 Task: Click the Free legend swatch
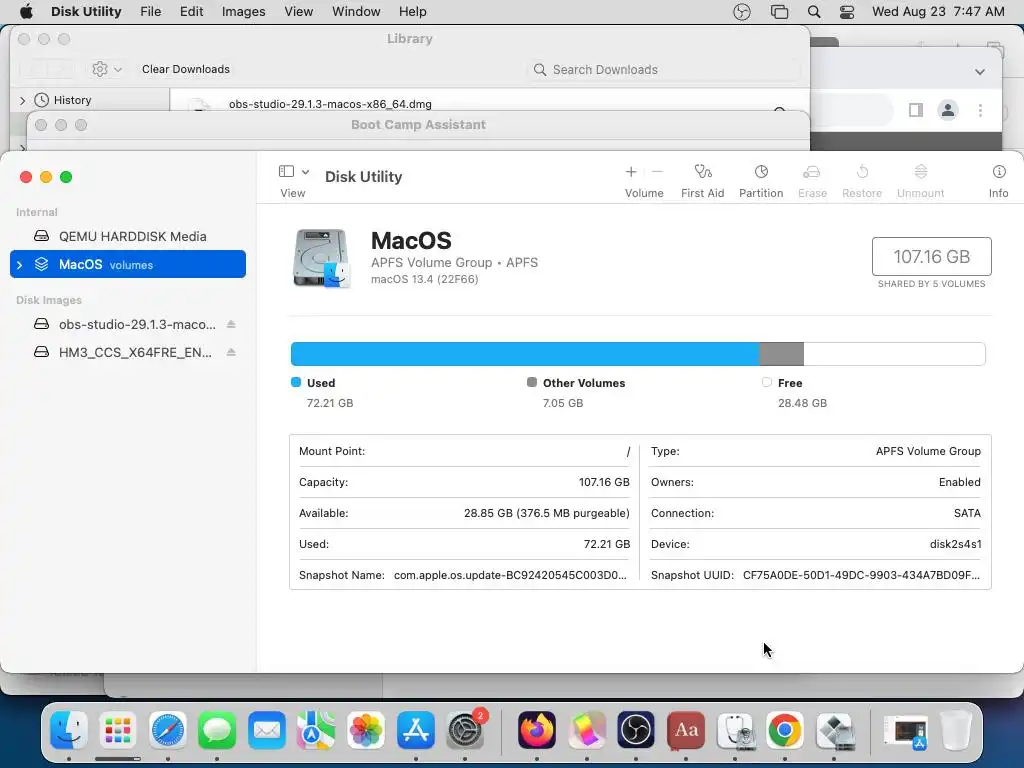pos(767,382)
